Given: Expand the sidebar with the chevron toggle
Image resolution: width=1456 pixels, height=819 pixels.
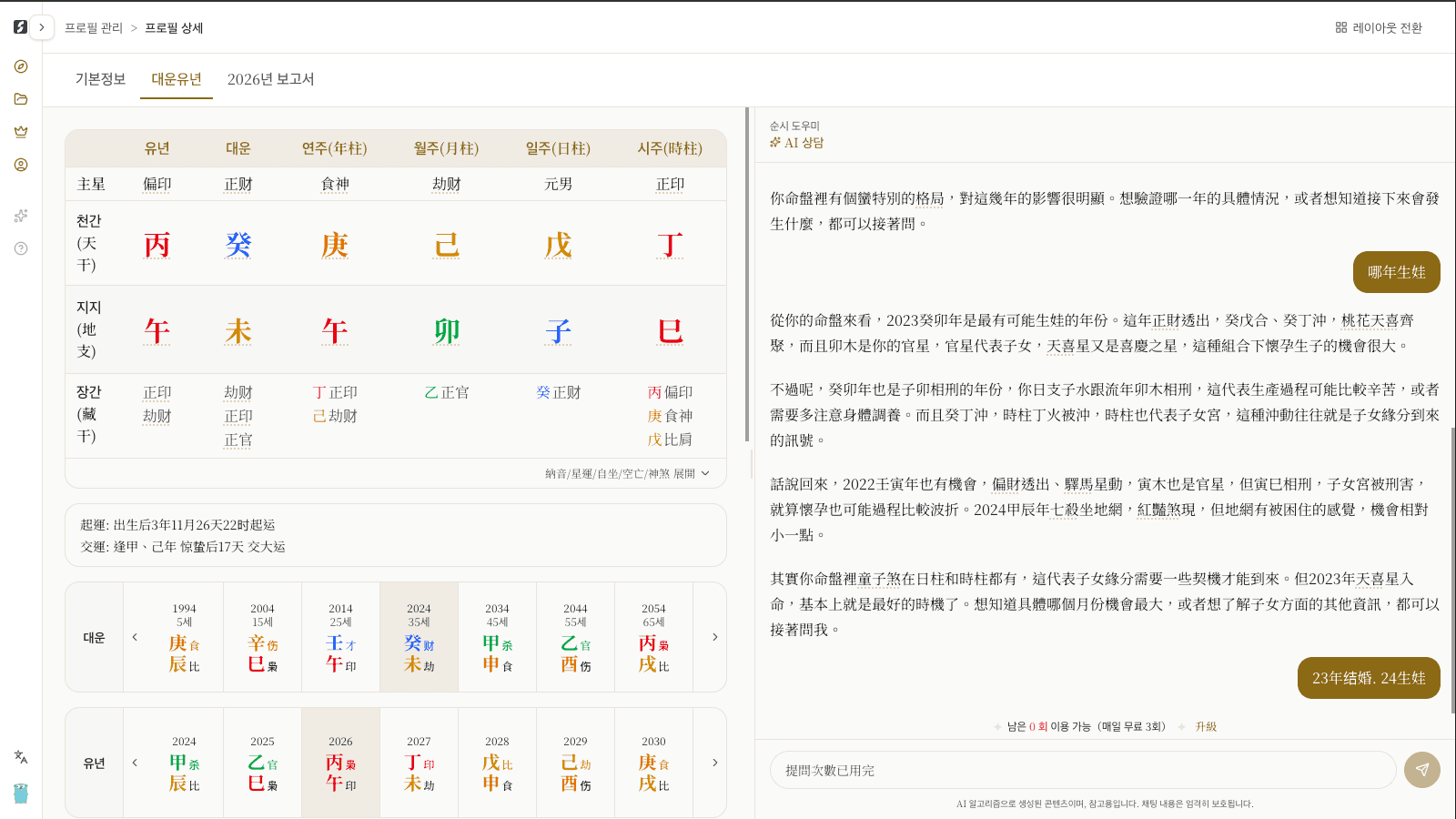Looking at the screenshot, I should click(42, 27).
